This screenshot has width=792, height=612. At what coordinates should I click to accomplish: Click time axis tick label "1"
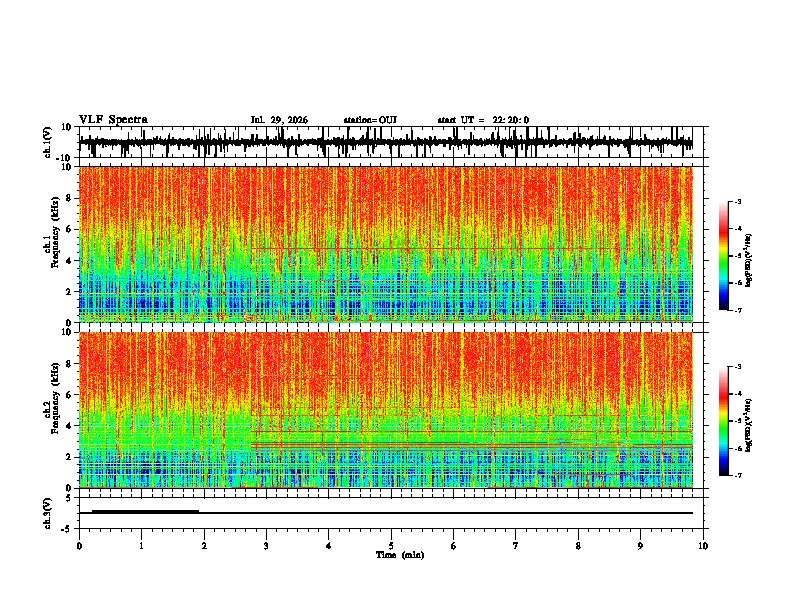pyautogui.click(x=141, y=546)
